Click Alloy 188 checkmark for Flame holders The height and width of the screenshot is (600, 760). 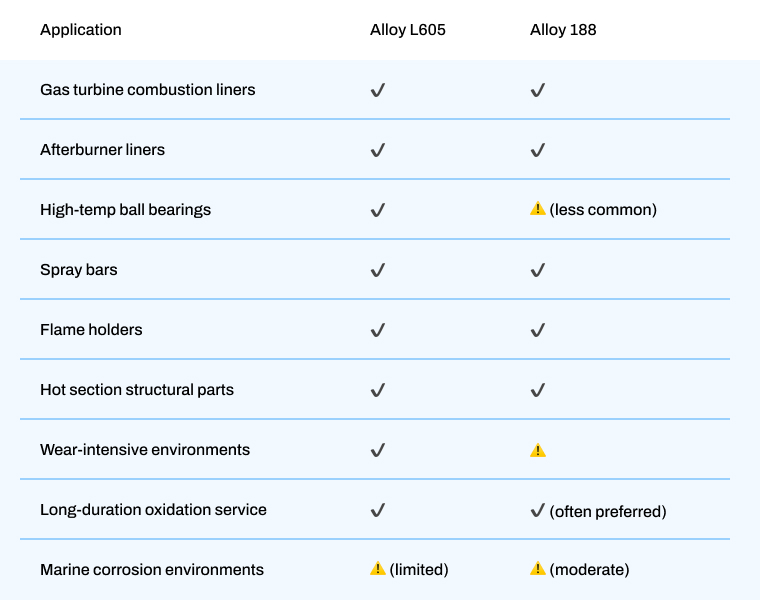pos(537,330)
